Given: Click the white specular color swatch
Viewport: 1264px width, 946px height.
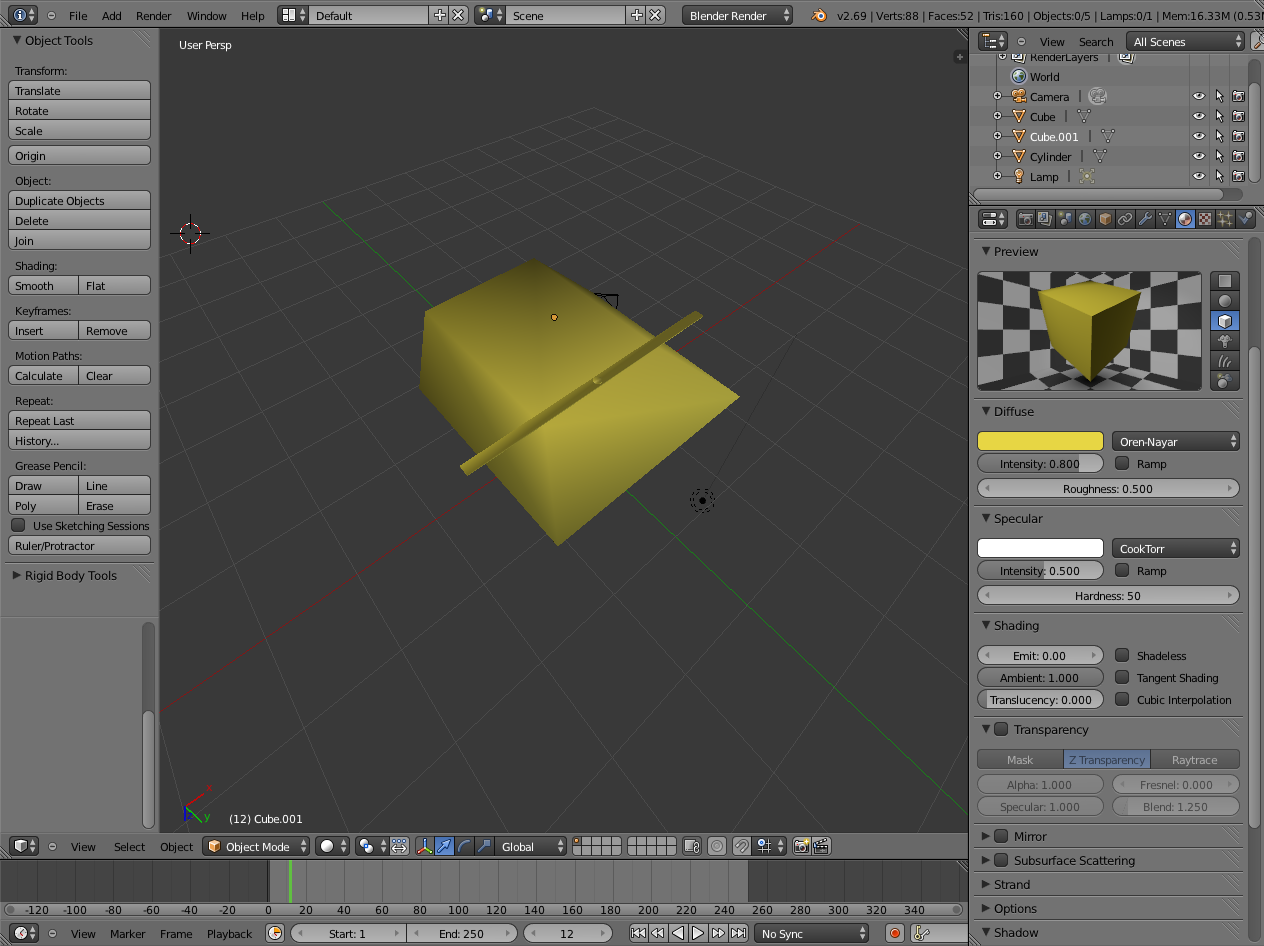Looking at the screenshot, I should [x=1040, y=548].
